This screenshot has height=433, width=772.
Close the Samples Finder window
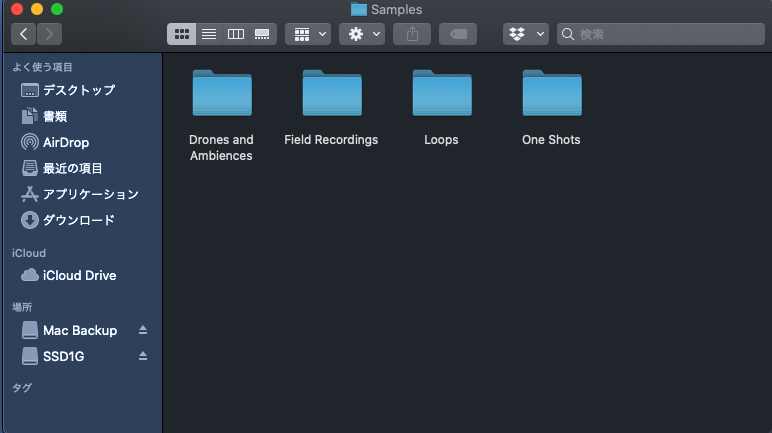(17, 9)
